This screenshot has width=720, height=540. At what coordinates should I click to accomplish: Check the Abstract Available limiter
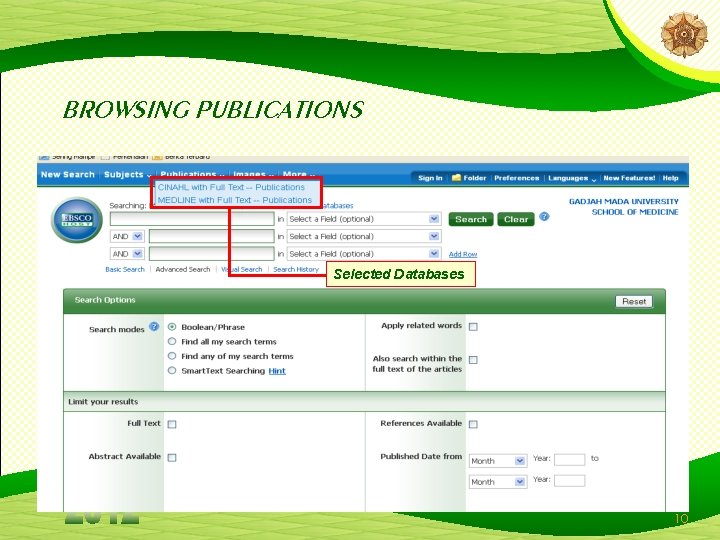click(x=172, y=457)
